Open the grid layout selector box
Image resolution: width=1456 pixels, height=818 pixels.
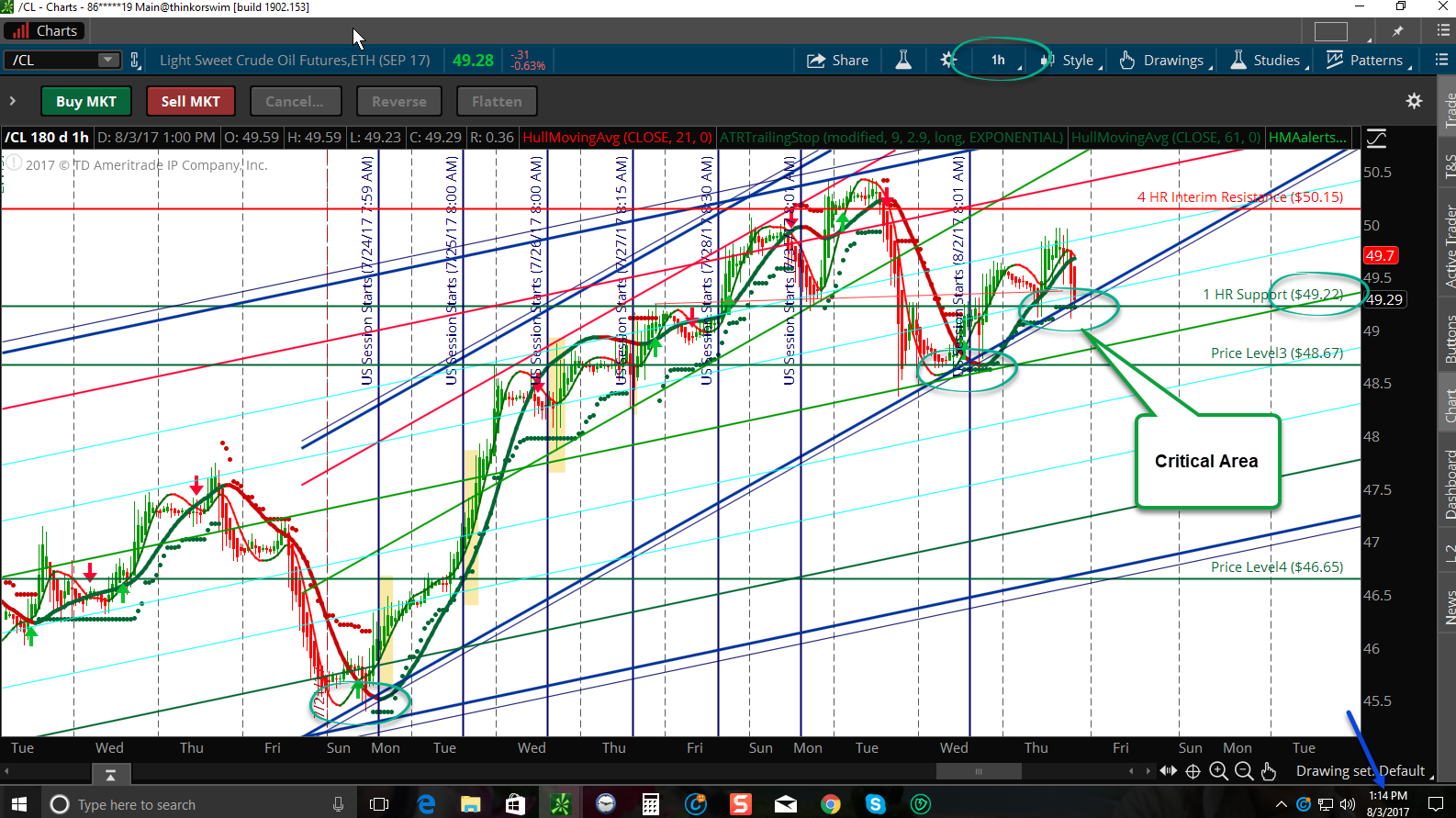coord(1331,31)
